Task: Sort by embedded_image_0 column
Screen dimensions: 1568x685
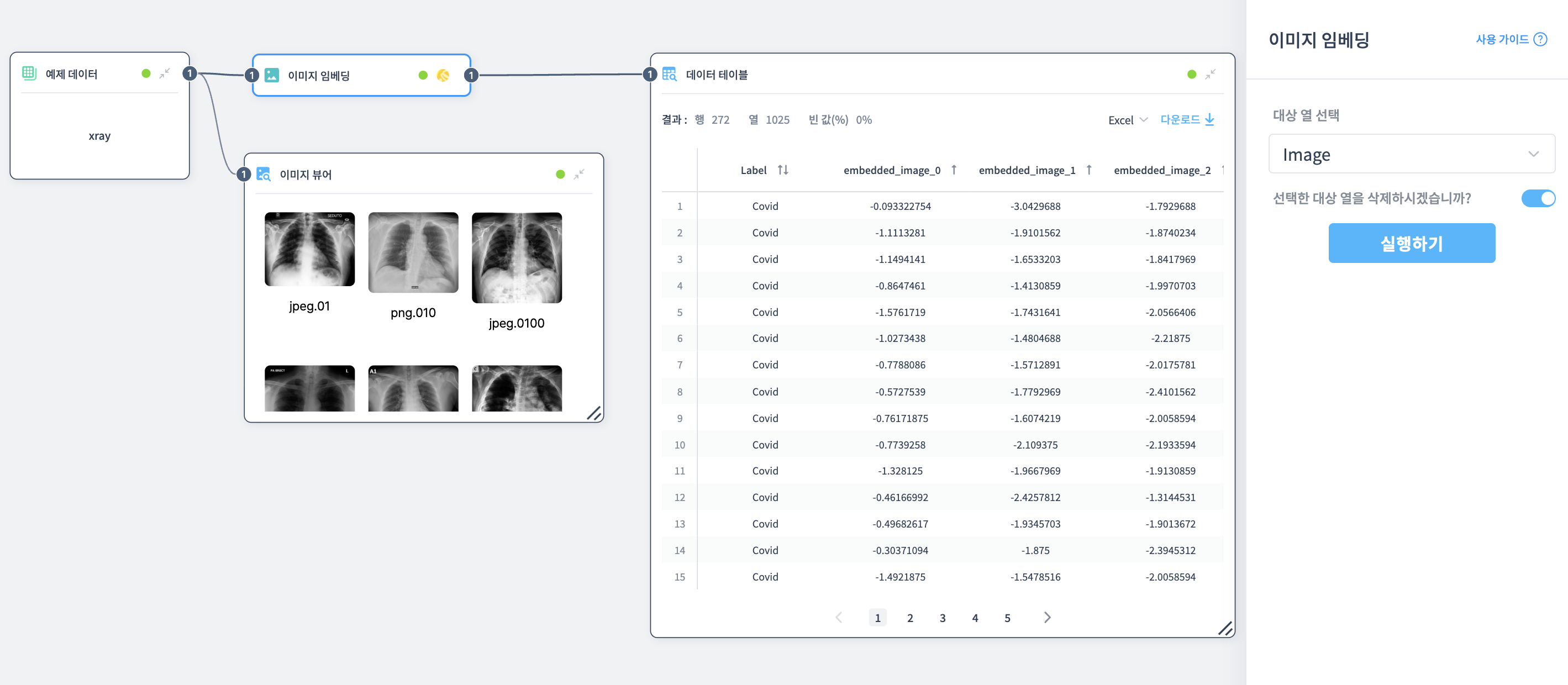Action: pyautogui.click(x=954, y=170)
